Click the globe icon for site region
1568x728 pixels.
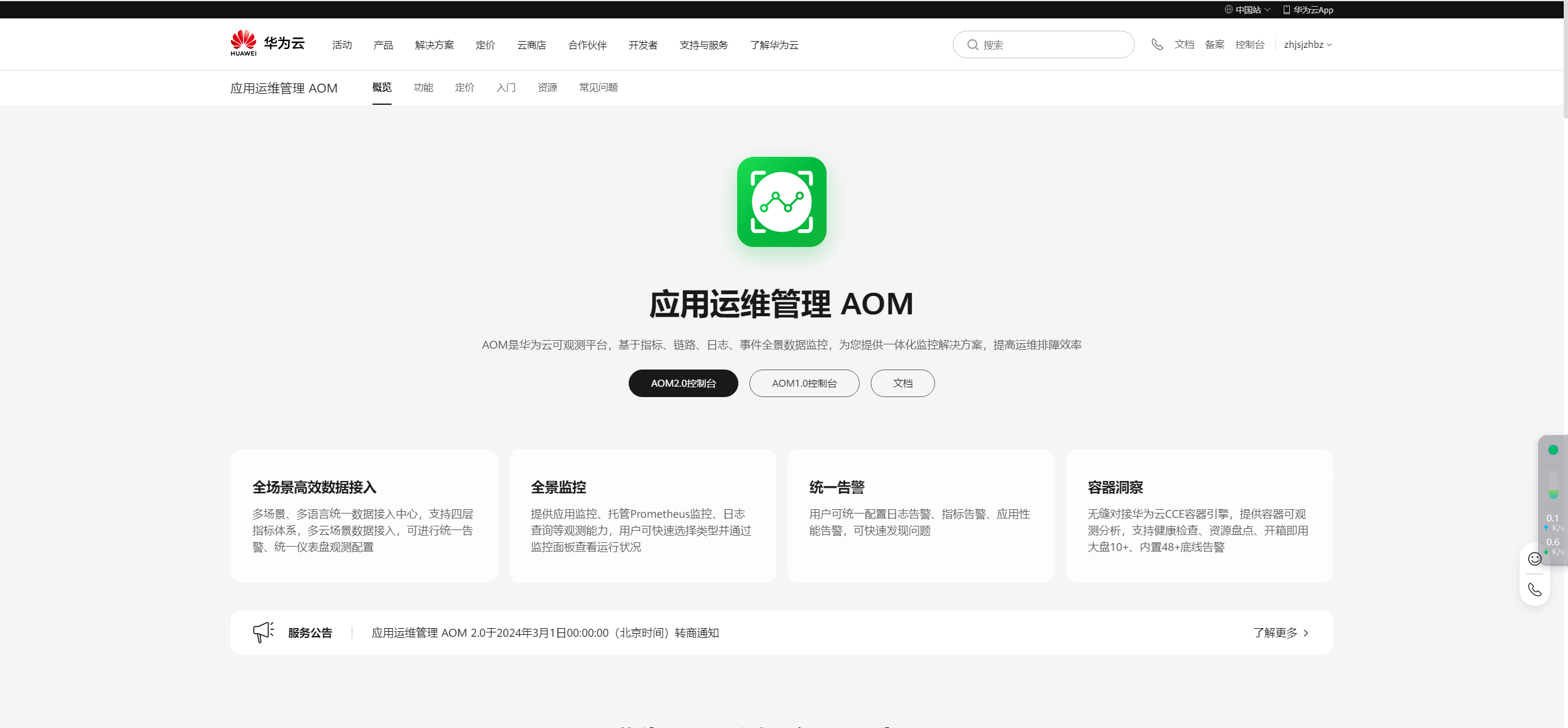click(x=1229, y=10)
